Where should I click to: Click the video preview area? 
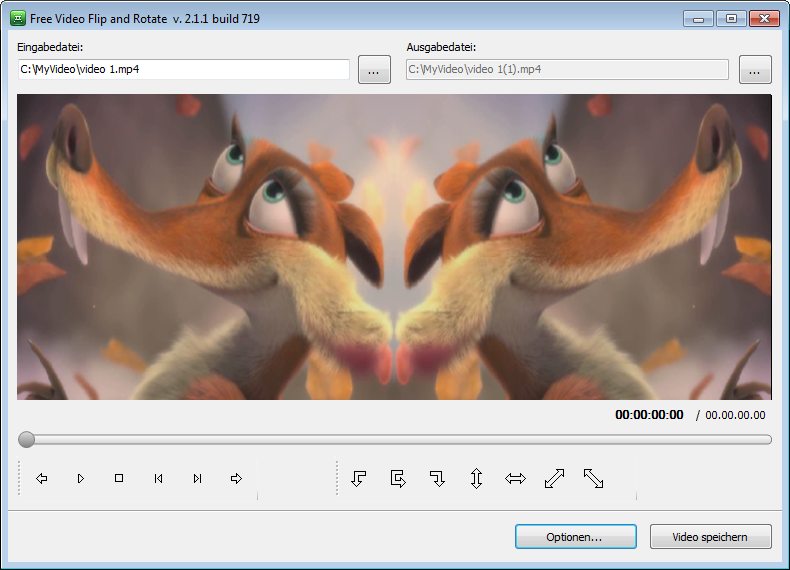tap(394, 247)
